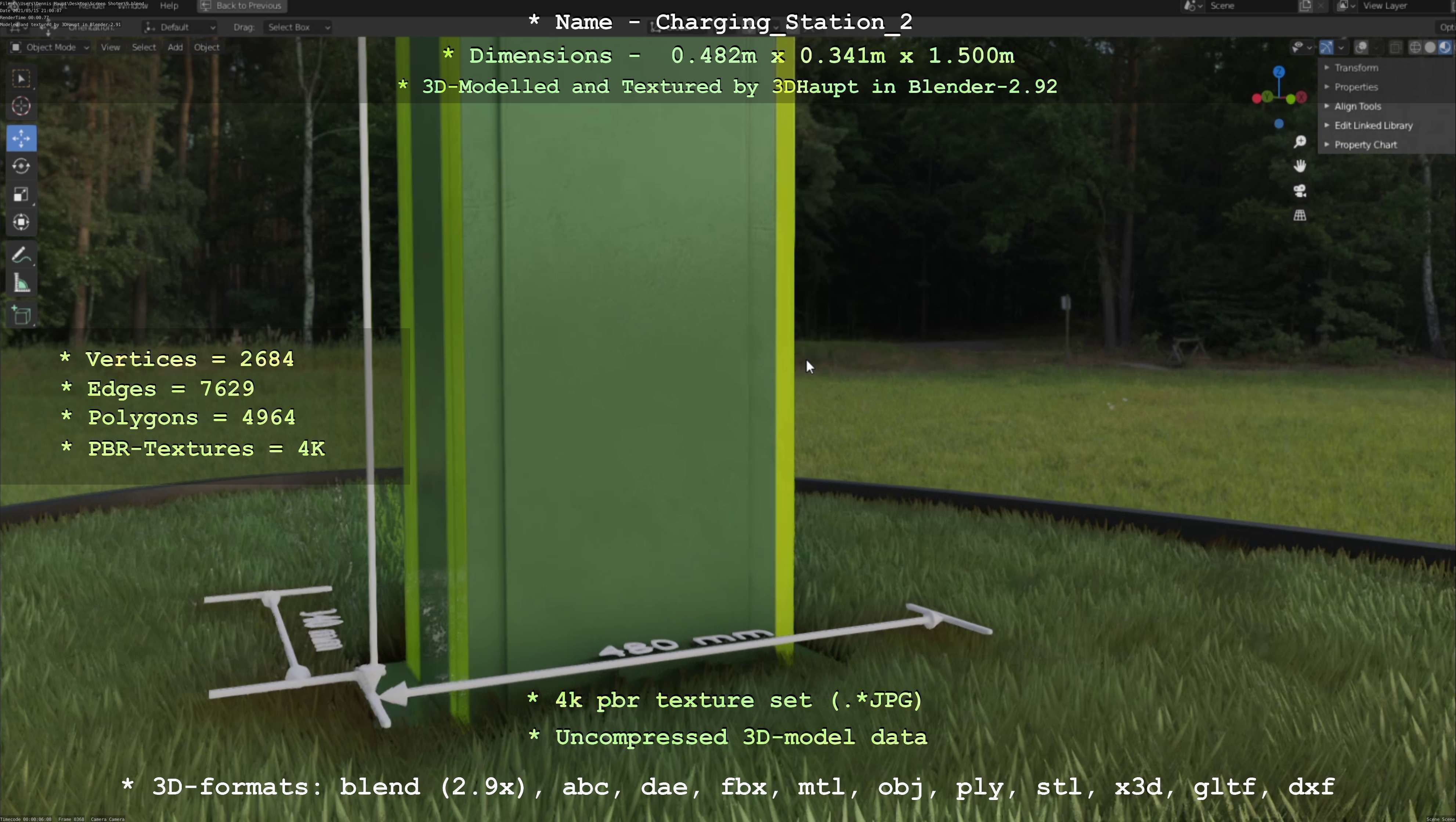Click the pan view hand icon

tap(1300, 166)
